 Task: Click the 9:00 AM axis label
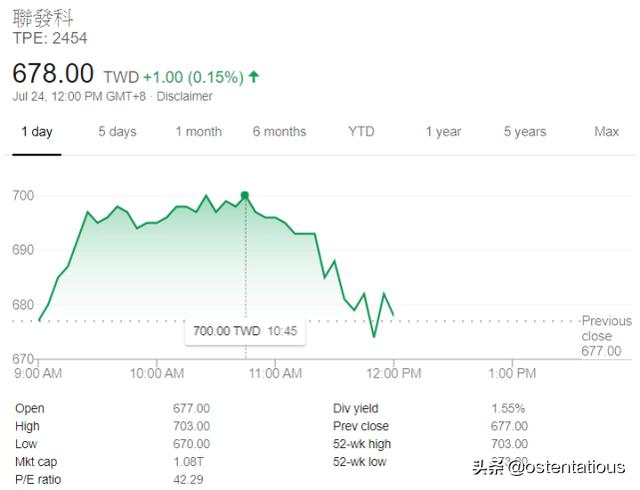[38, 373]
